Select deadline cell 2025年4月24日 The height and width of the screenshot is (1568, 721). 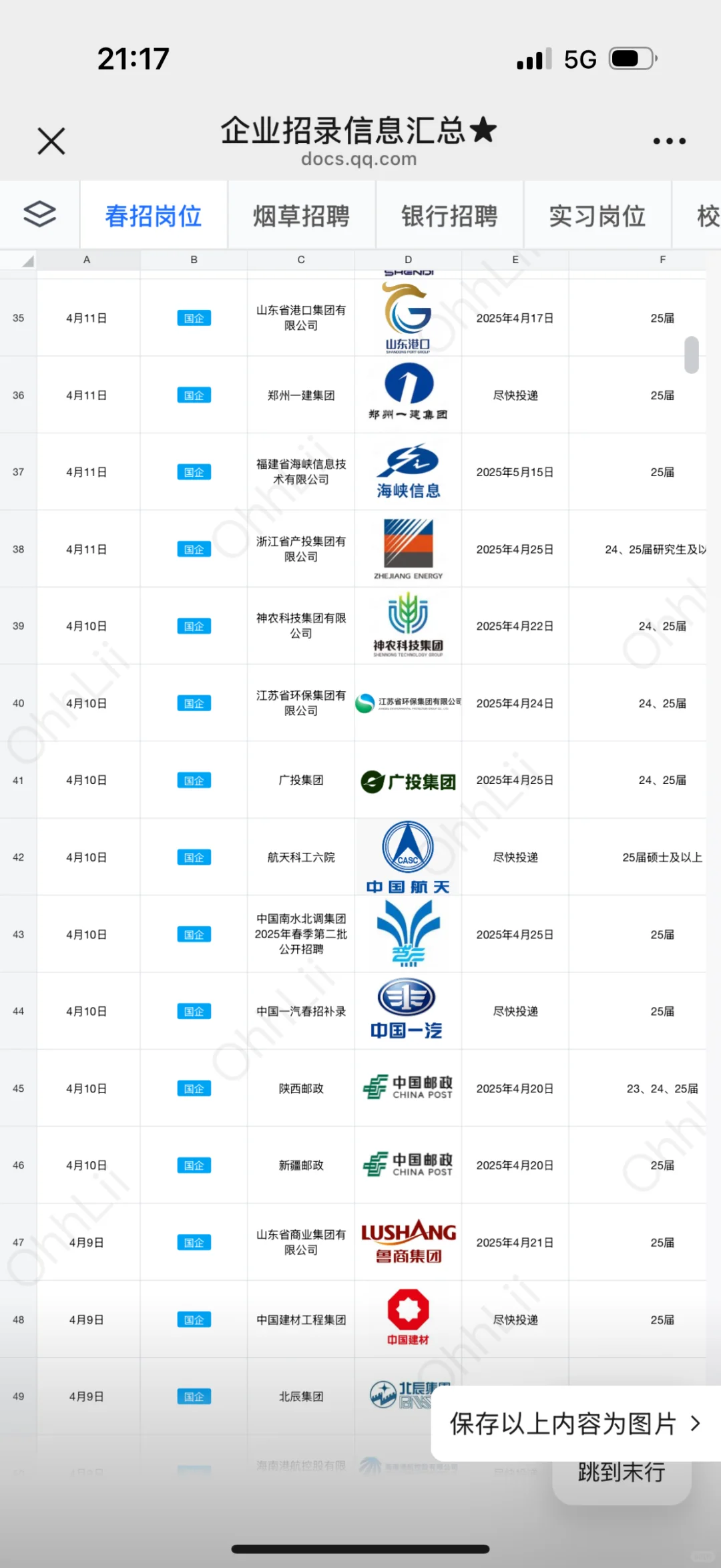click(x=515, y=703)
